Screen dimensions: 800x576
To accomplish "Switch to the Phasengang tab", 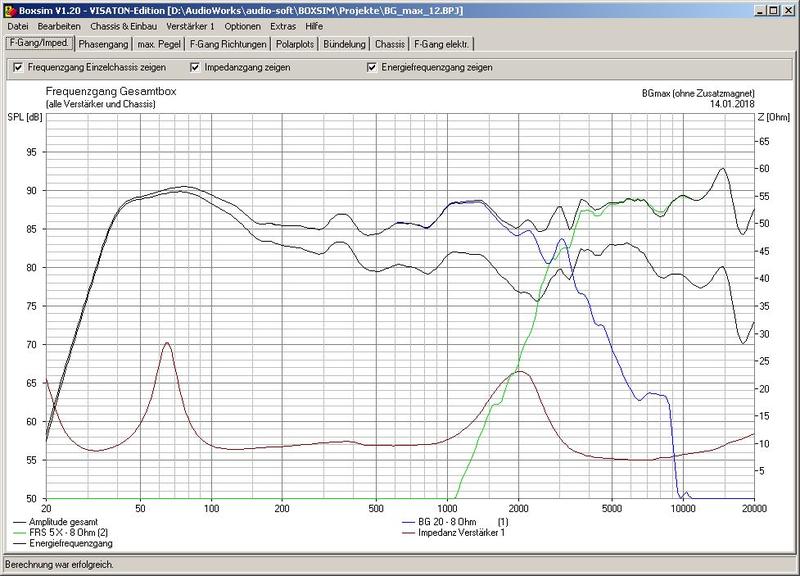I will [103, 44].
